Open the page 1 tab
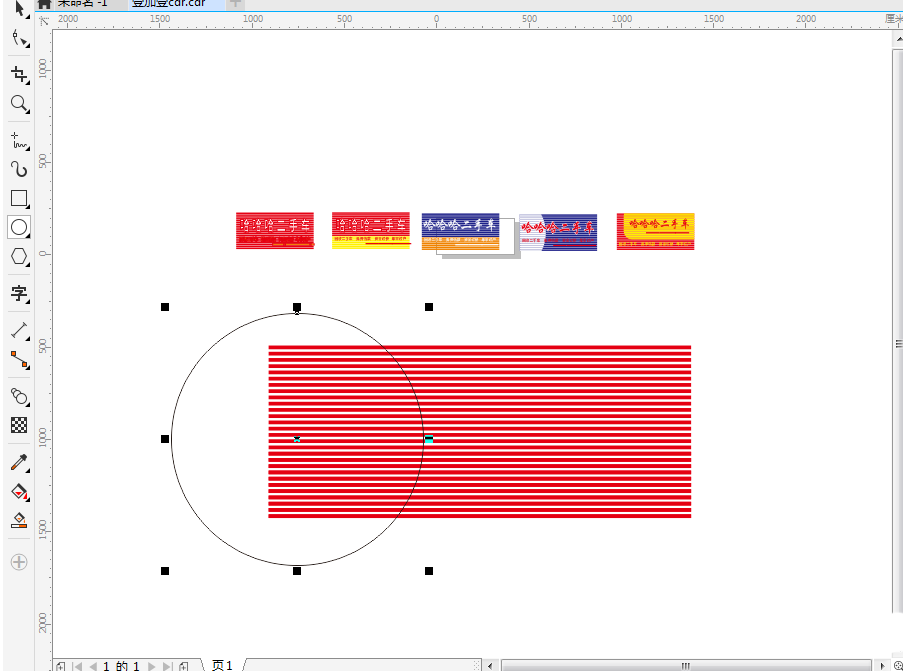The image size is (903, 671). click(x=222, y=665)
